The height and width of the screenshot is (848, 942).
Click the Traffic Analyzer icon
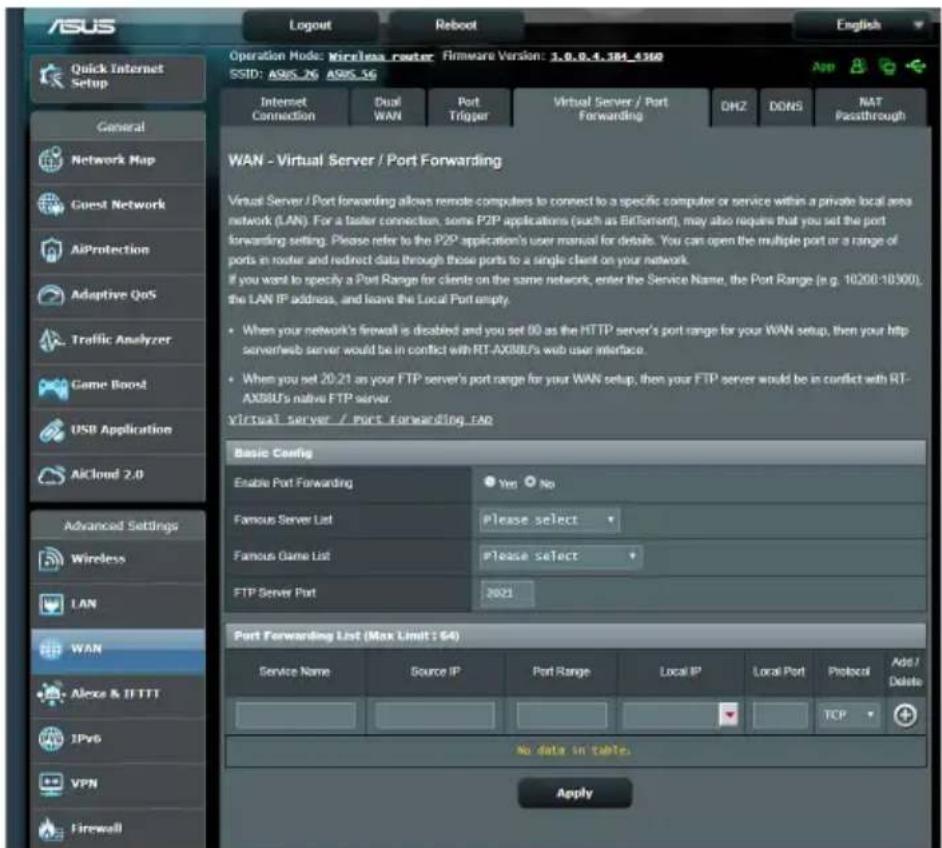[x=50, y=340]
